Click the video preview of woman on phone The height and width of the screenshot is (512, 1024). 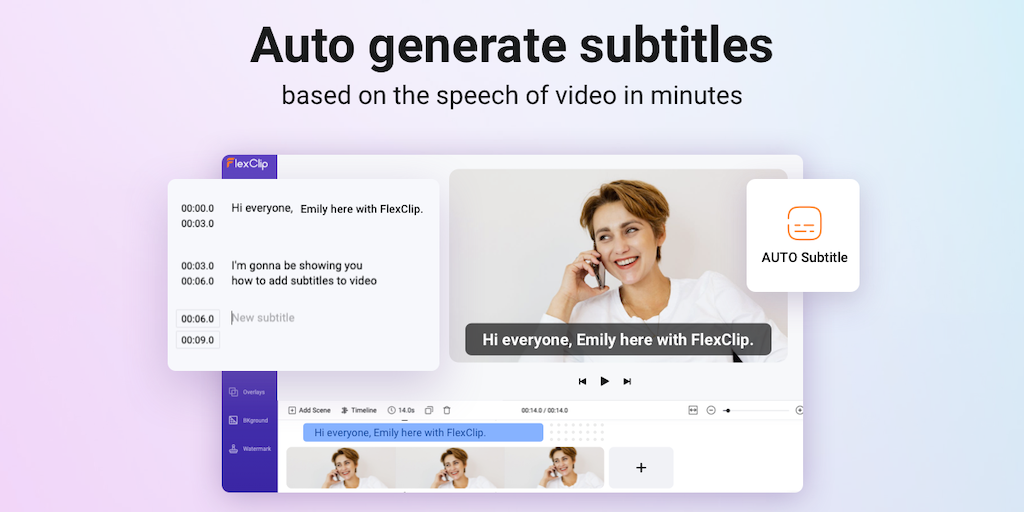pyautogui.click(x=618, y=265)
